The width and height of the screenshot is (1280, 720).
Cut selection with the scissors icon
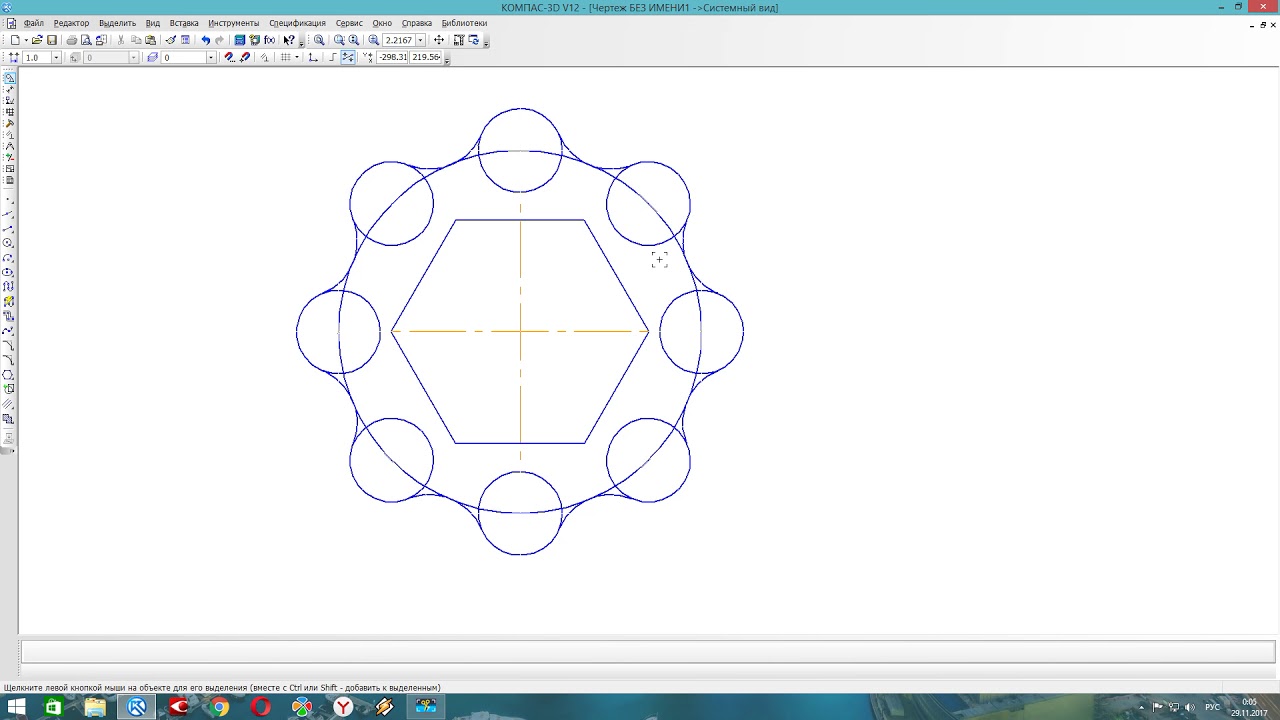tap(121, 40)
